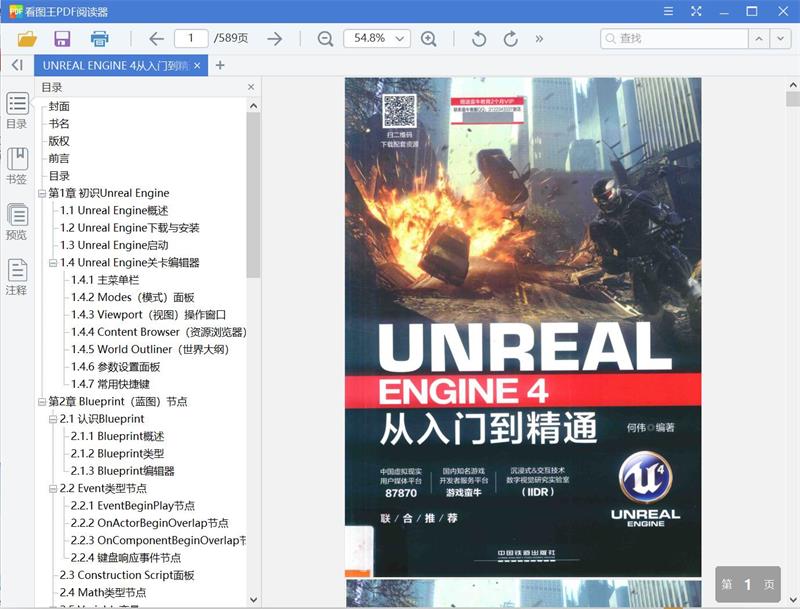Click outline scrollbar down arrow
The image size is (800, 609).
[x=254, y=600]
